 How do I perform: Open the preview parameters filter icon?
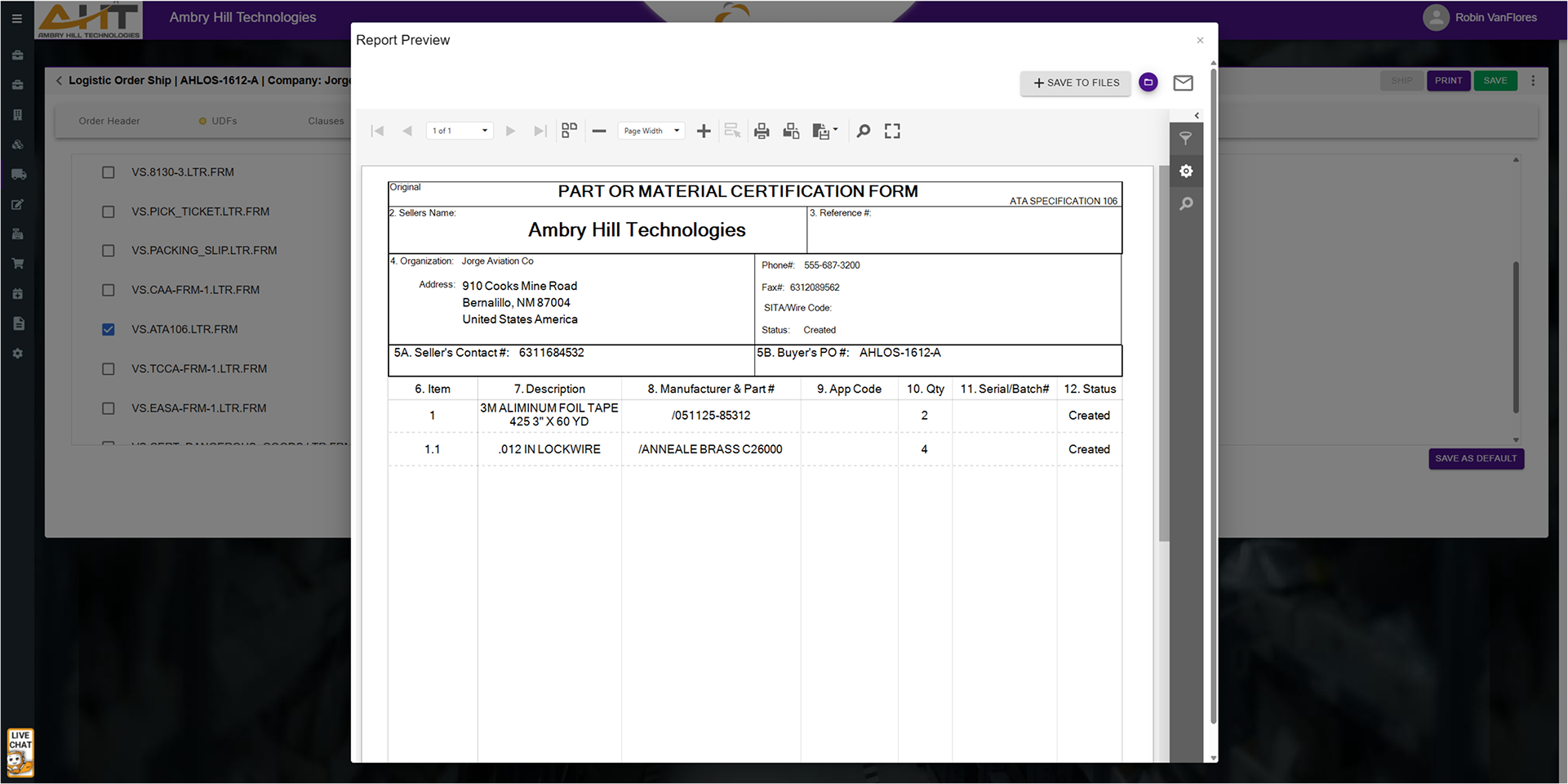(x=1186, y=139)
